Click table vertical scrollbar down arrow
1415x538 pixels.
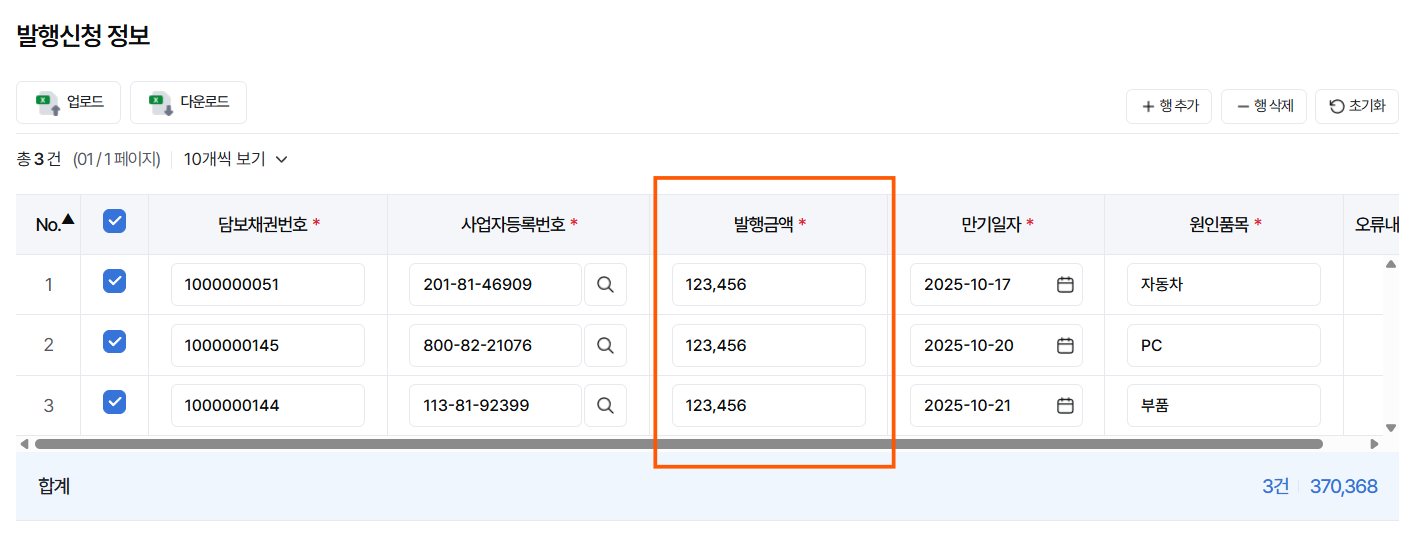pyautogui.click(x=1390, y=427)
